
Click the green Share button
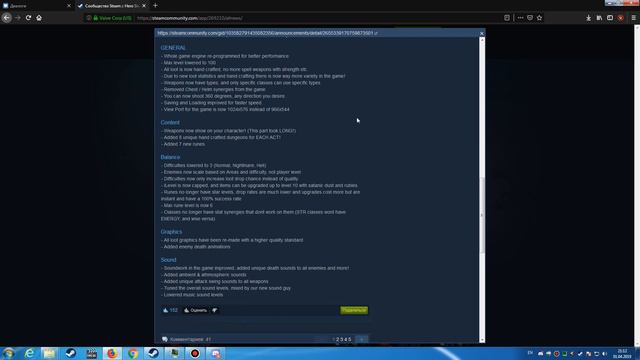[354, 310]
